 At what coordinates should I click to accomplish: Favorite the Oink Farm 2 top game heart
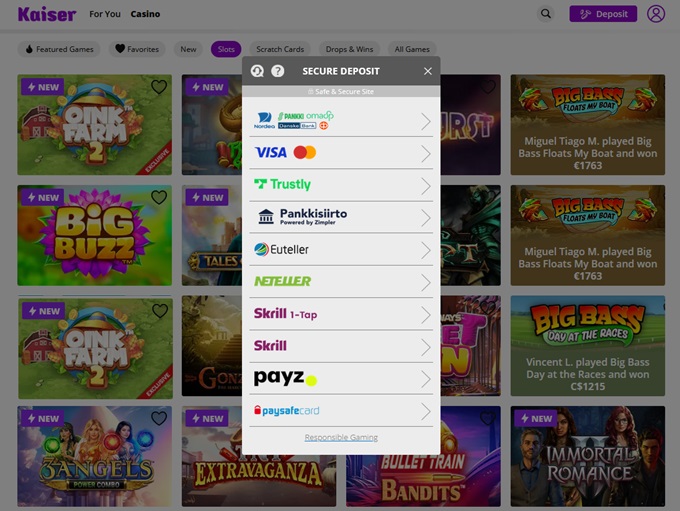(x=159, y=87)
